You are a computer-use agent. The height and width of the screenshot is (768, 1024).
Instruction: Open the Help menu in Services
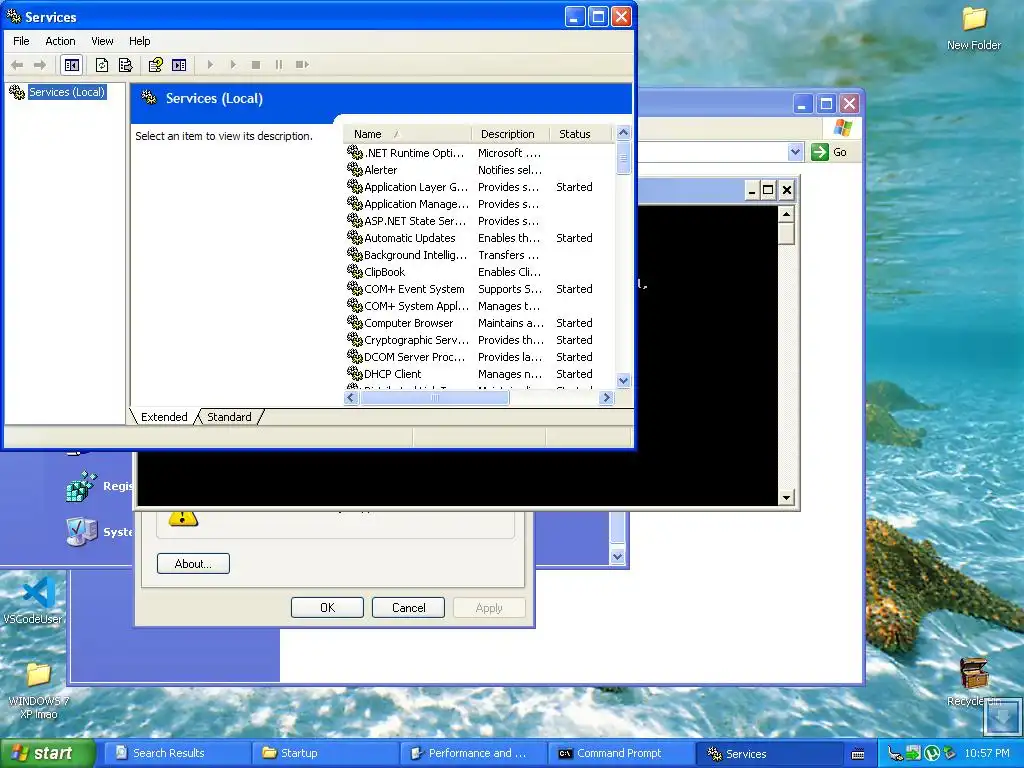tap(139, 40)
